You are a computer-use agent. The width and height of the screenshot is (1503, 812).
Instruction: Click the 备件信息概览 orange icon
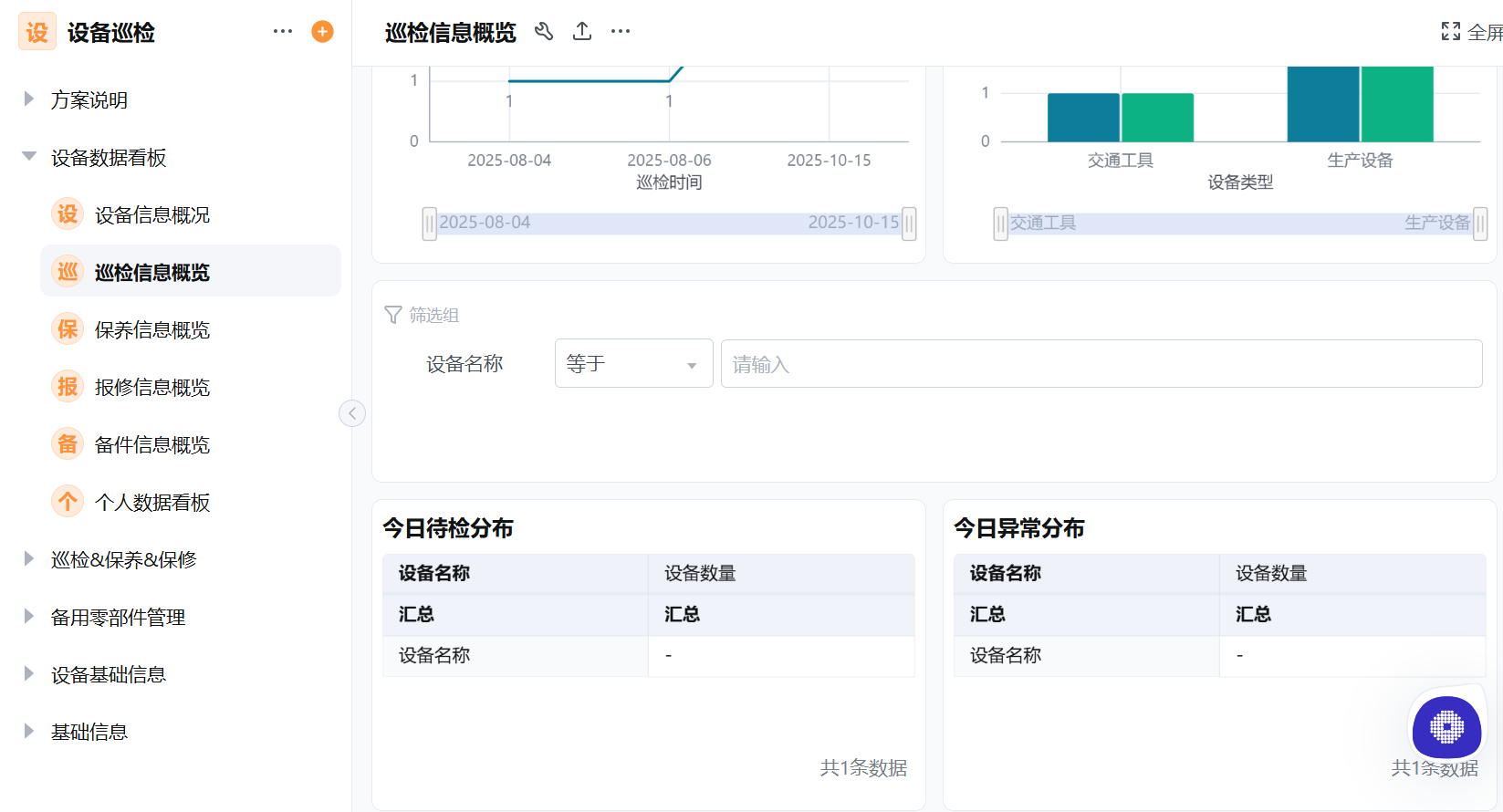tap(68, 444)
